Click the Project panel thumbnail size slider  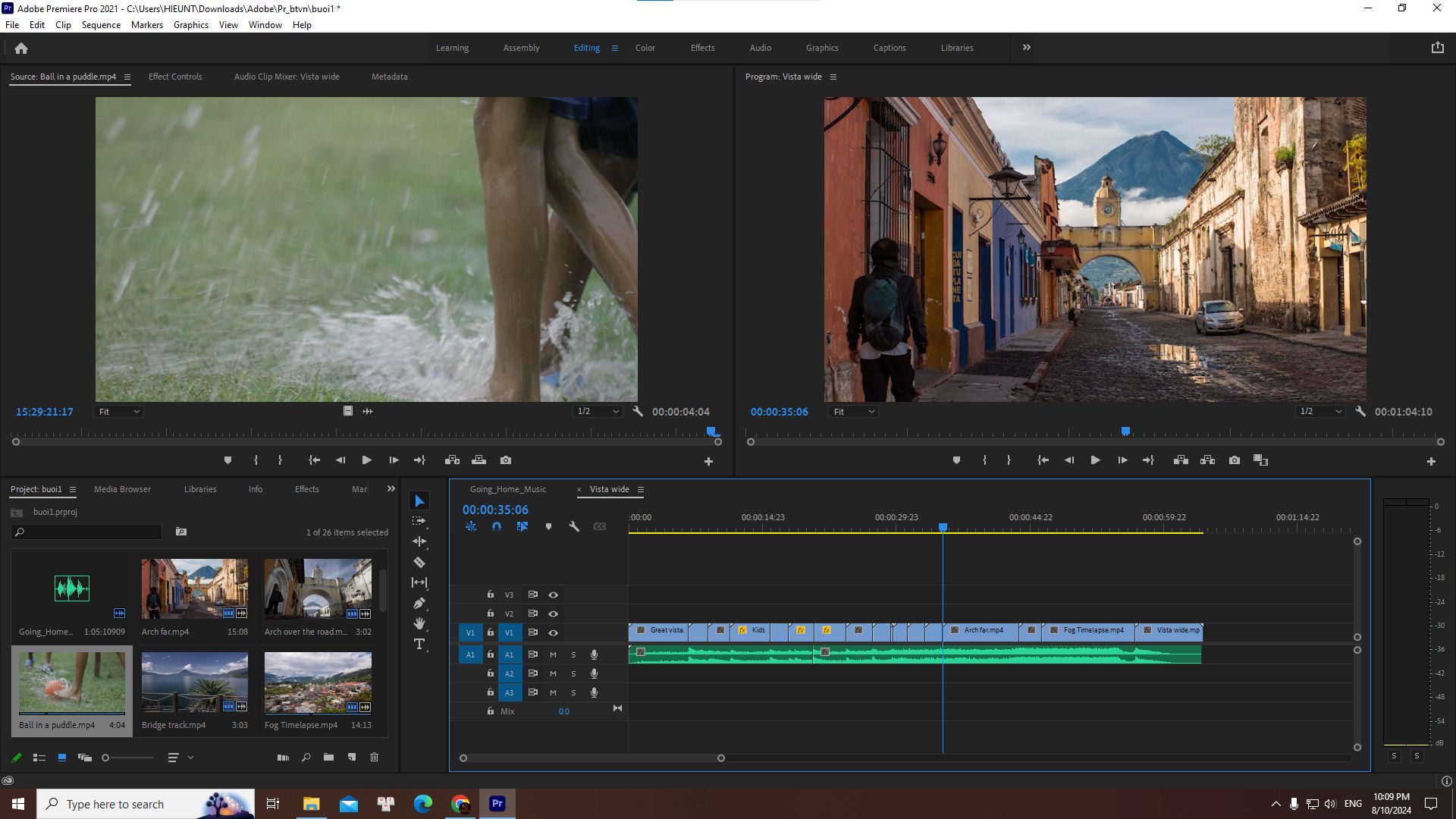coord(127,758)
